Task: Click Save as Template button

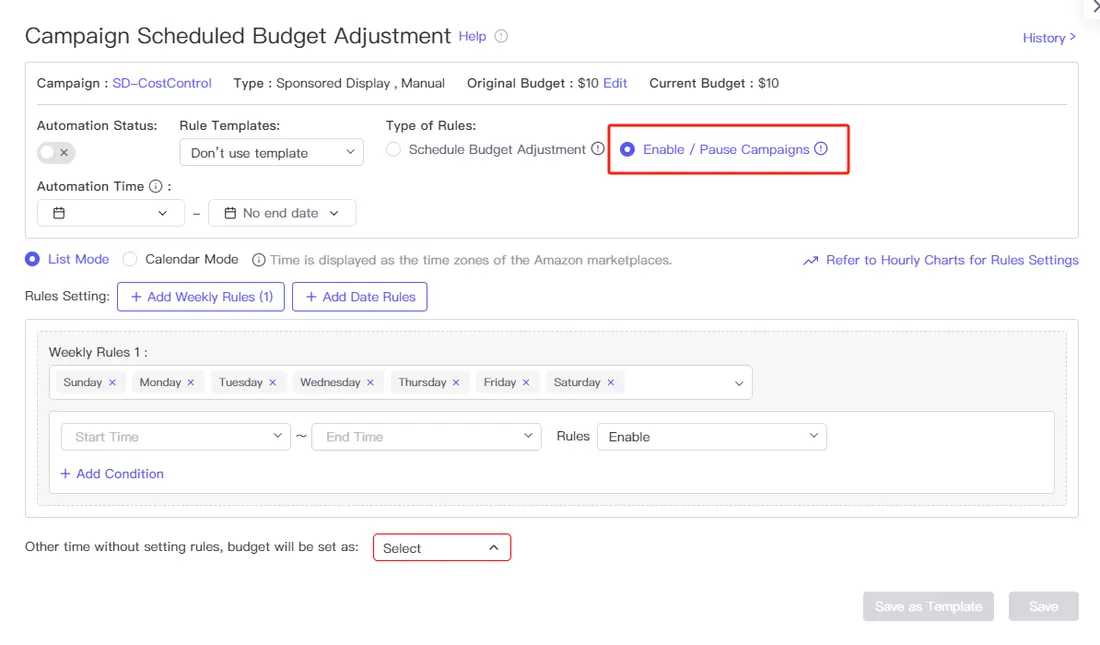Action: [x=928, y=606]
